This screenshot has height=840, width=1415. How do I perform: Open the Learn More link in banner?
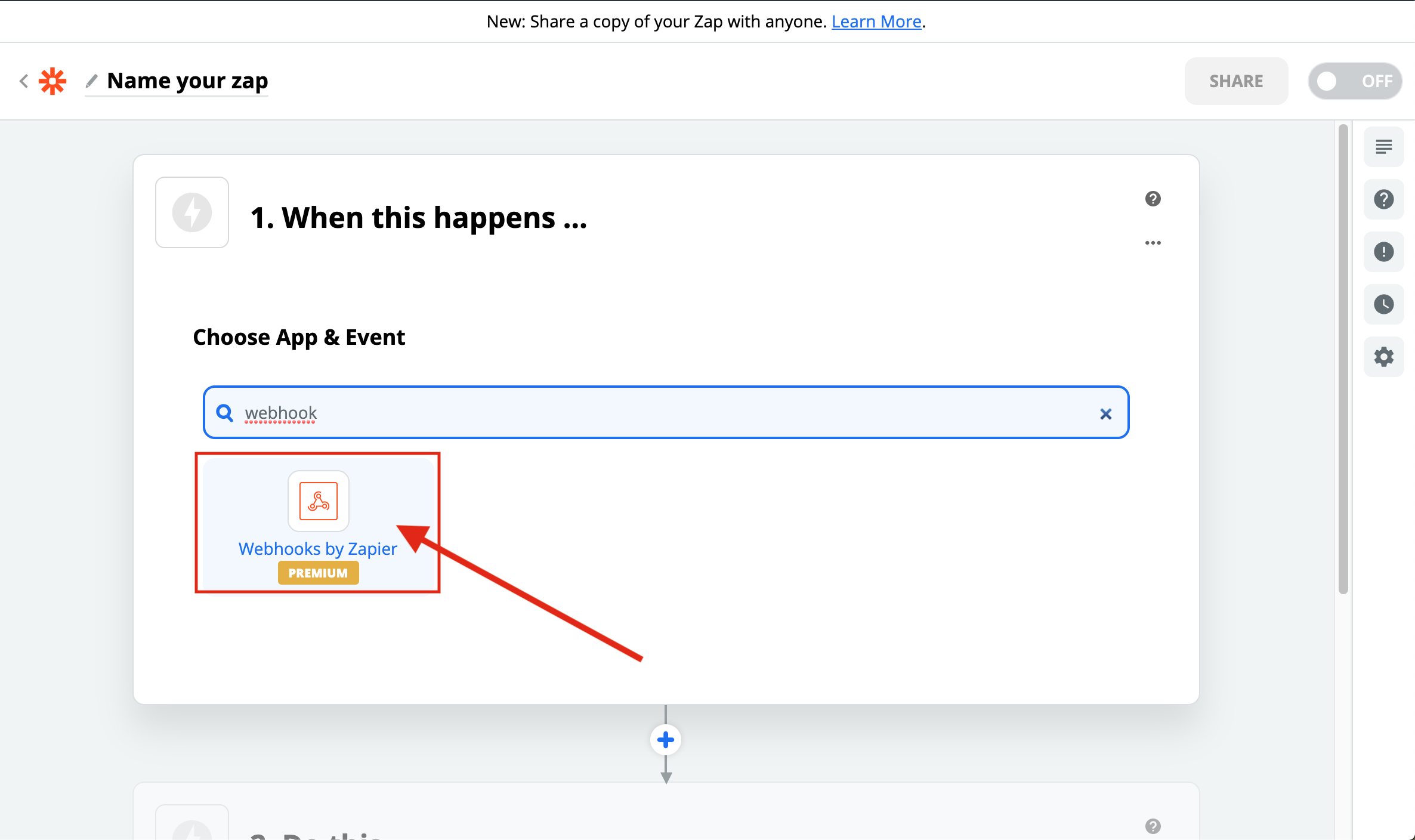pyautogui.click(x=876, y=21)
